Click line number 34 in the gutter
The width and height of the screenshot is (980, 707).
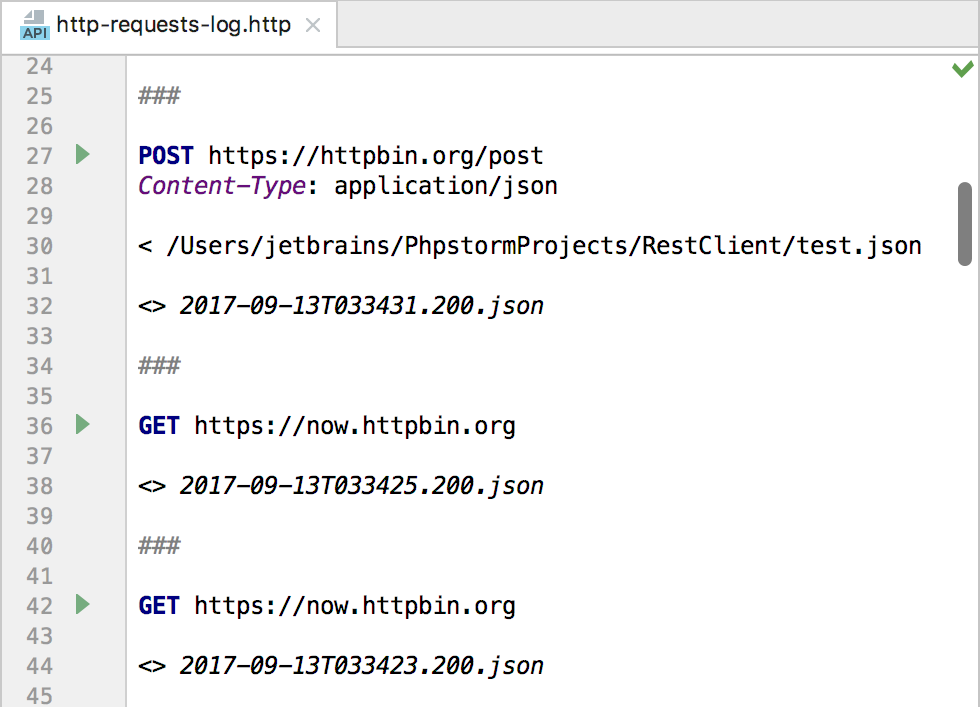[39, 366]
